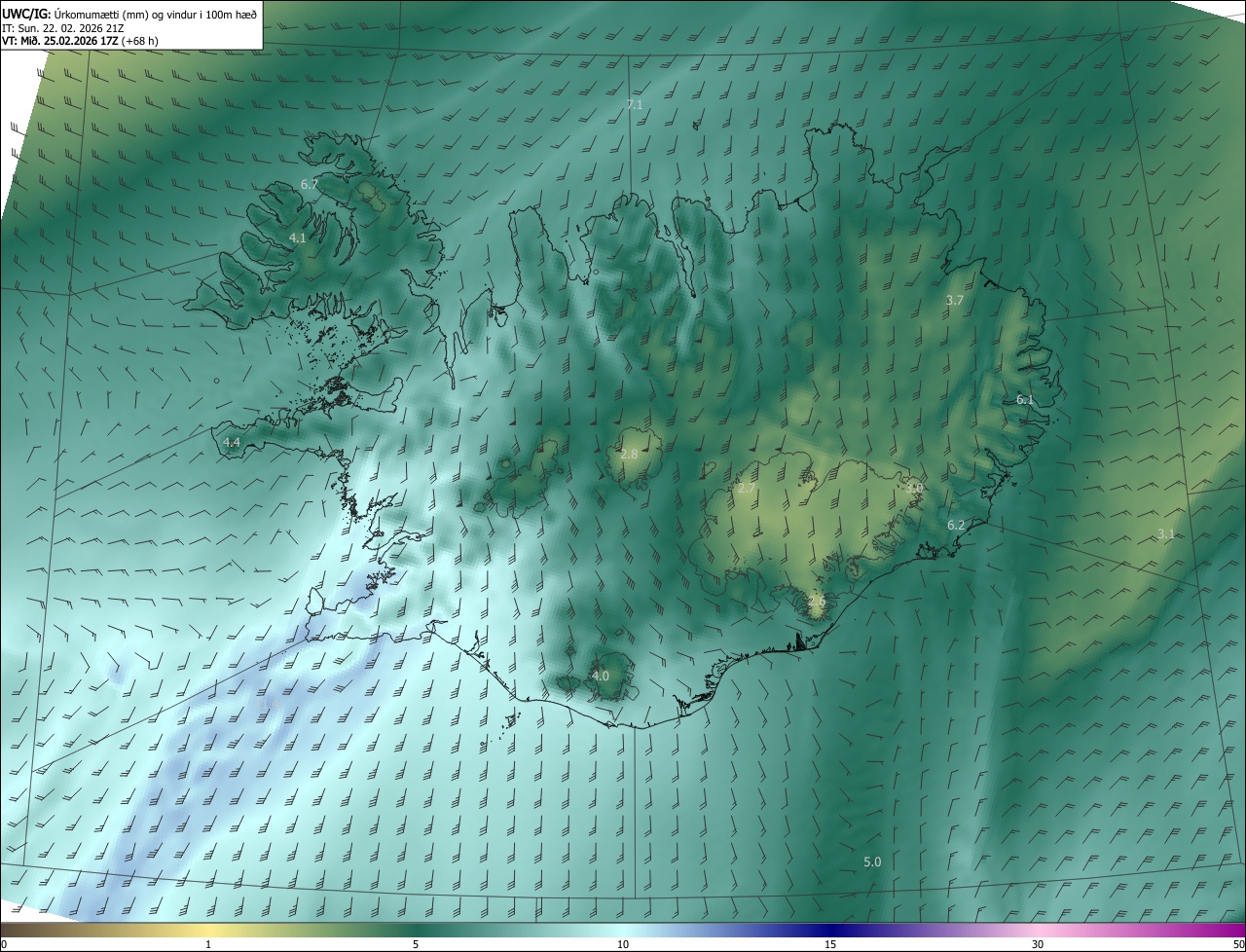Click the 7.1 value label on the map
The width and height of the screenshot is (1246, 952).
pyautogui.click(x=635, y=104)
